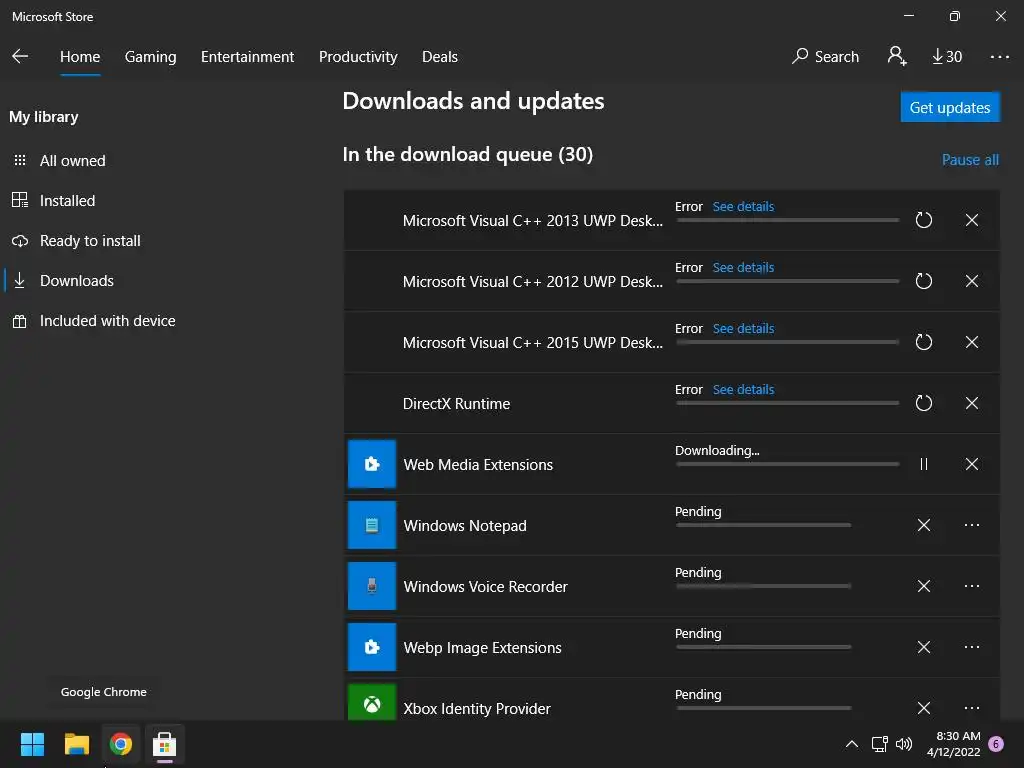The height and width of the screenshot is (768, 1024).
Task: Switch to the Deals tab
Action: click(x=440, y=57)
